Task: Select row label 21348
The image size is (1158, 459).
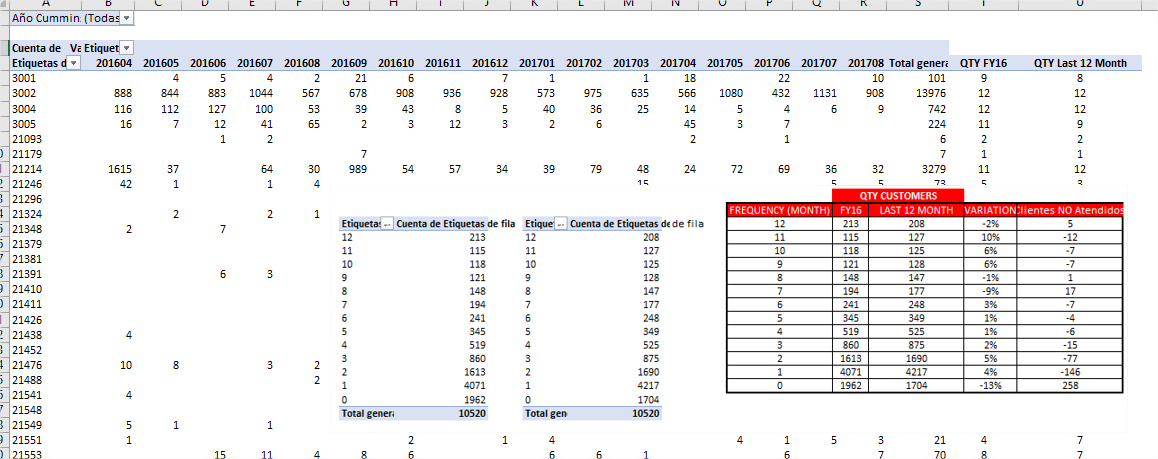Action: (x=27, y=230)
